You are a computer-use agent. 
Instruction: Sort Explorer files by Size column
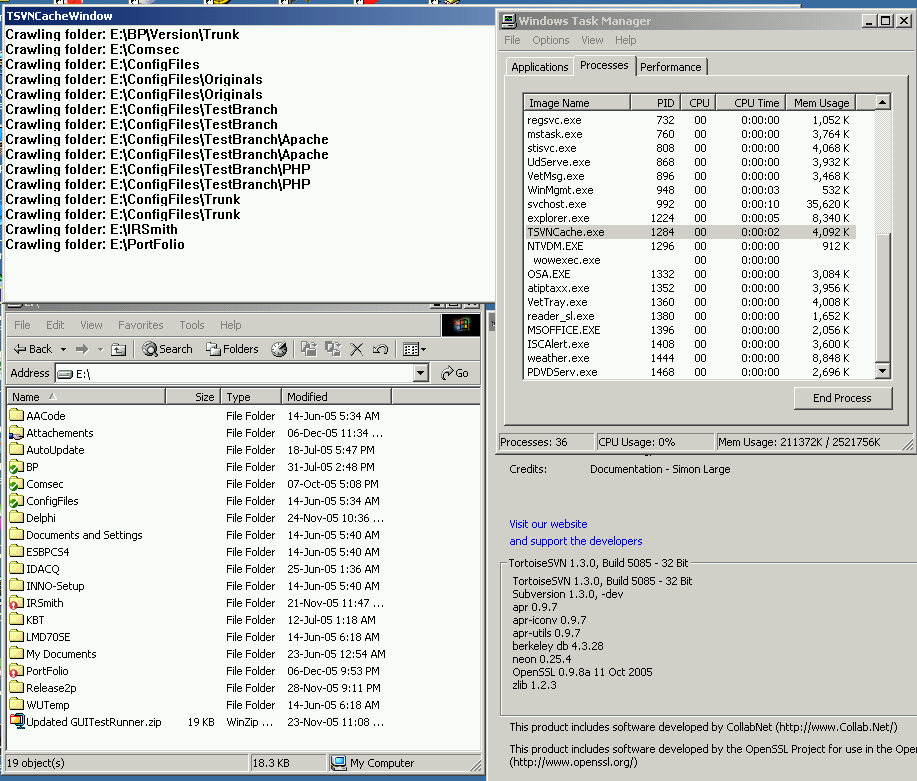[193, 397]
